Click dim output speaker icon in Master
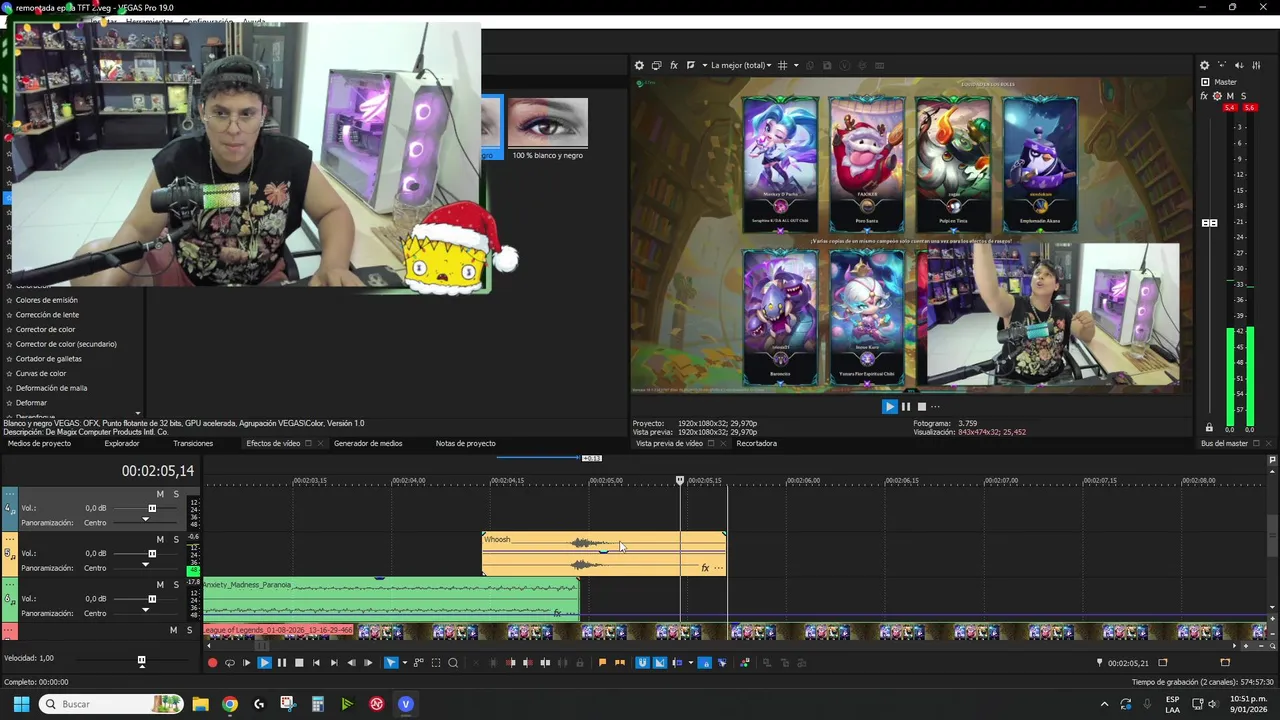Viewport: 1280px width, 720px height. (x=1239, y=65)
